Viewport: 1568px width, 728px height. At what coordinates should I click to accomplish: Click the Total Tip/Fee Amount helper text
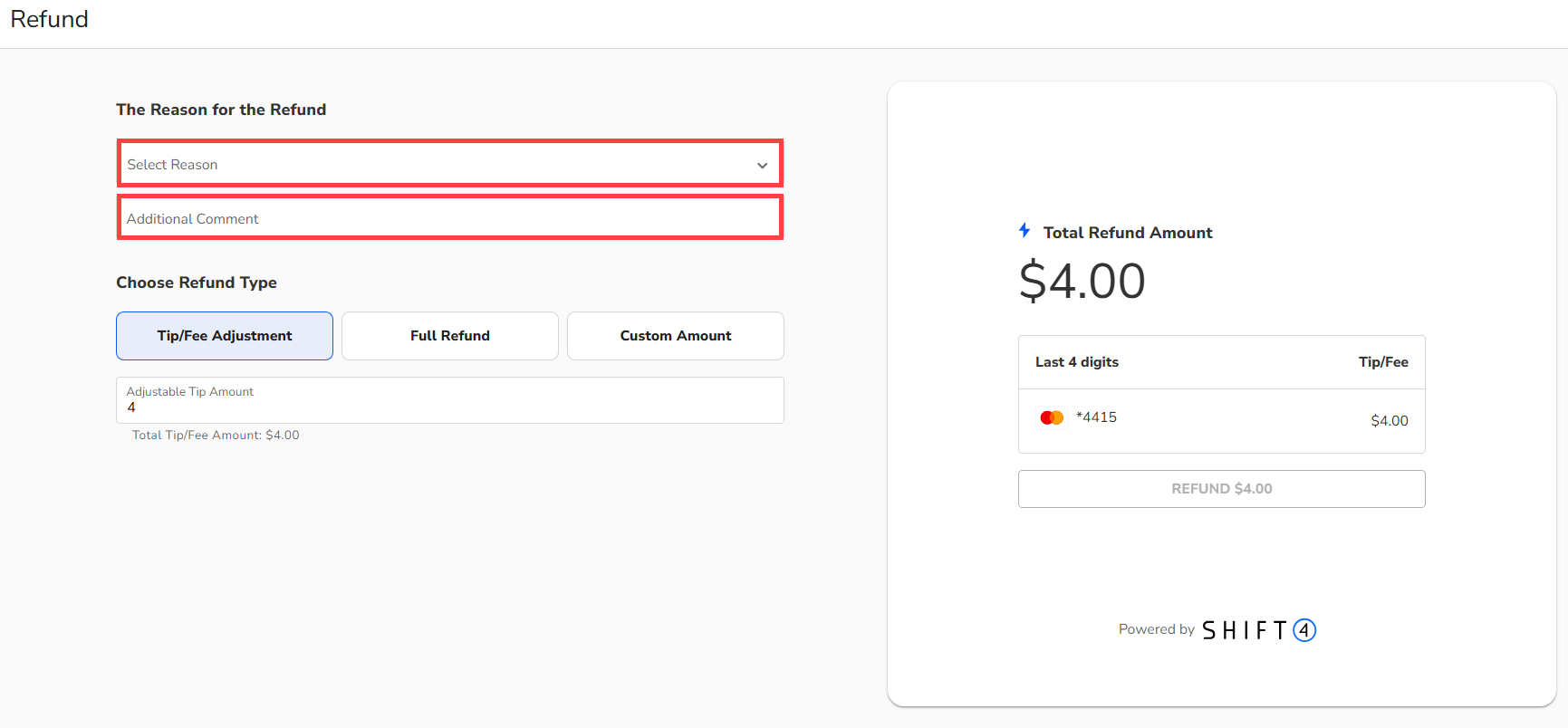[216, 436]
